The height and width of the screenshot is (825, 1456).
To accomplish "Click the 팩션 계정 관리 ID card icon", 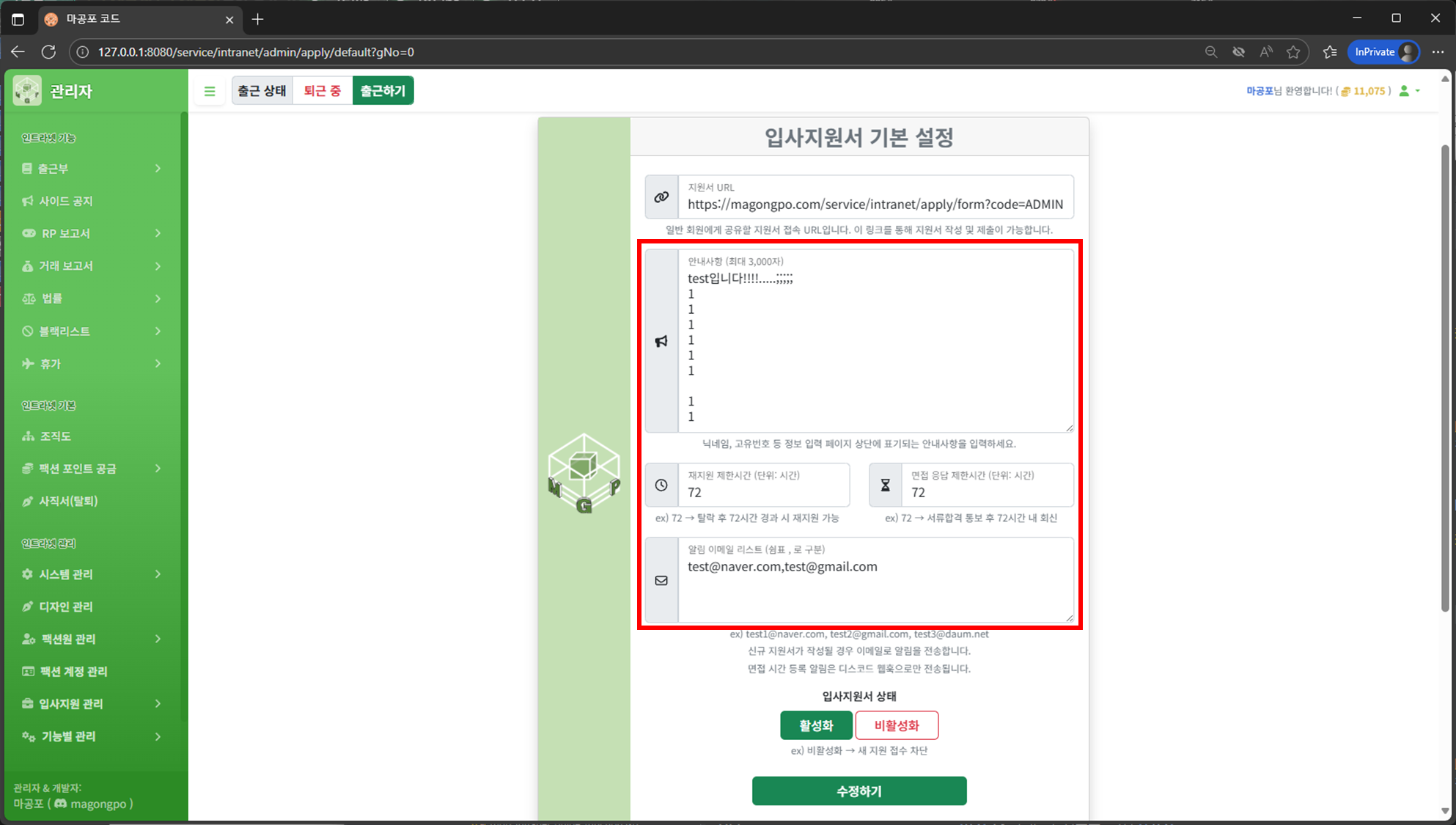I will point(28,672).
